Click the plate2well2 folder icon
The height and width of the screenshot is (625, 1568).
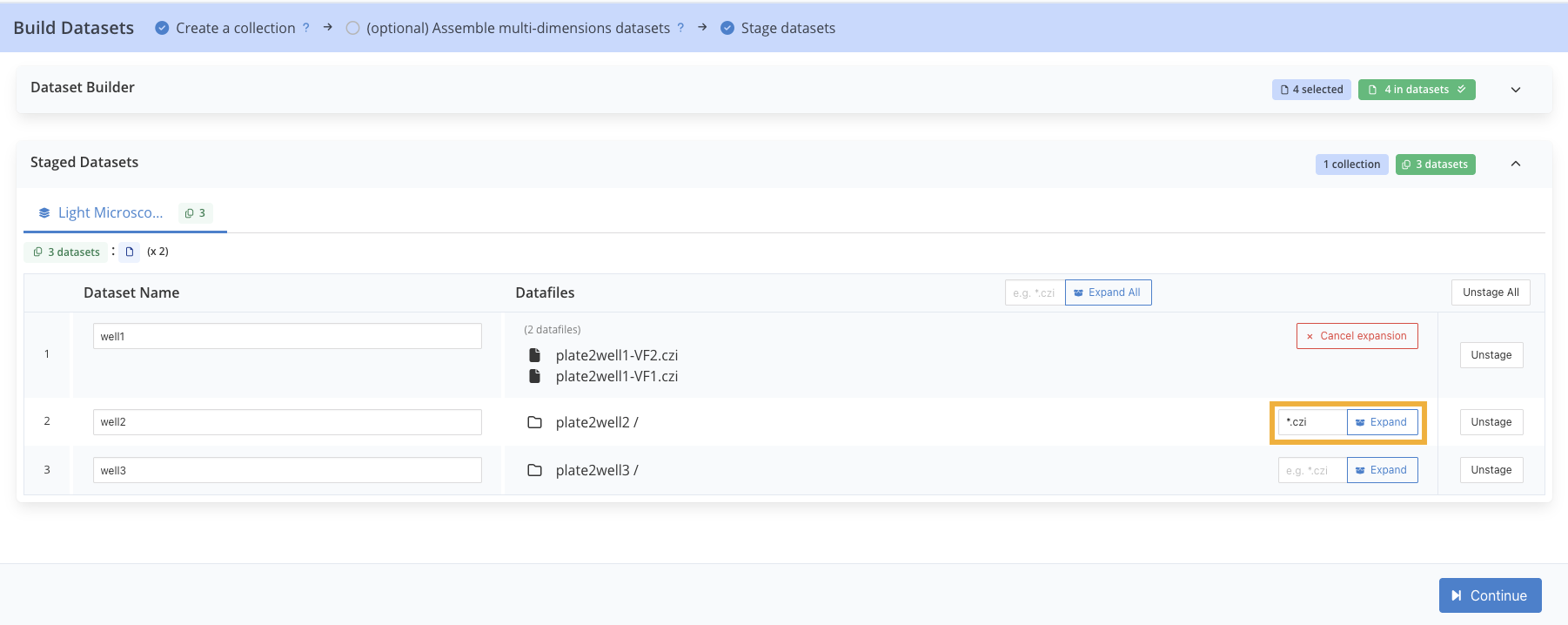pyautogui.click(x=535, y=422)
